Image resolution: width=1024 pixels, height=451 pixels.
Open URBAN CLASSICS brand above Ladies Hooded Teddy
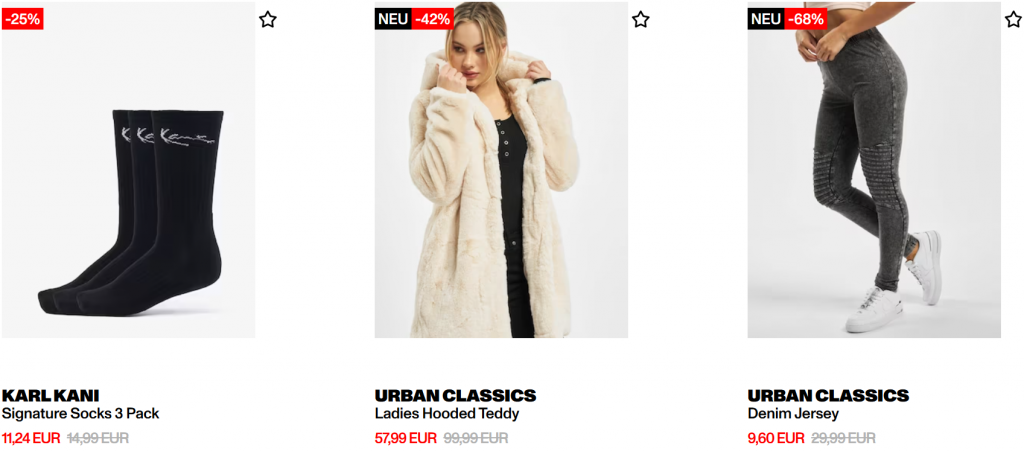coord(455,396)
